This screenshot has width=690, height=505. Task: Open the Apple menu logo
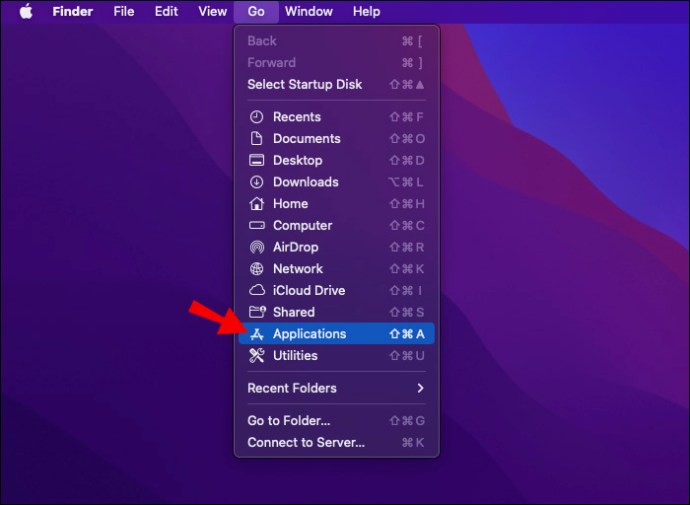pyautogui.click(x=26, y=11)
